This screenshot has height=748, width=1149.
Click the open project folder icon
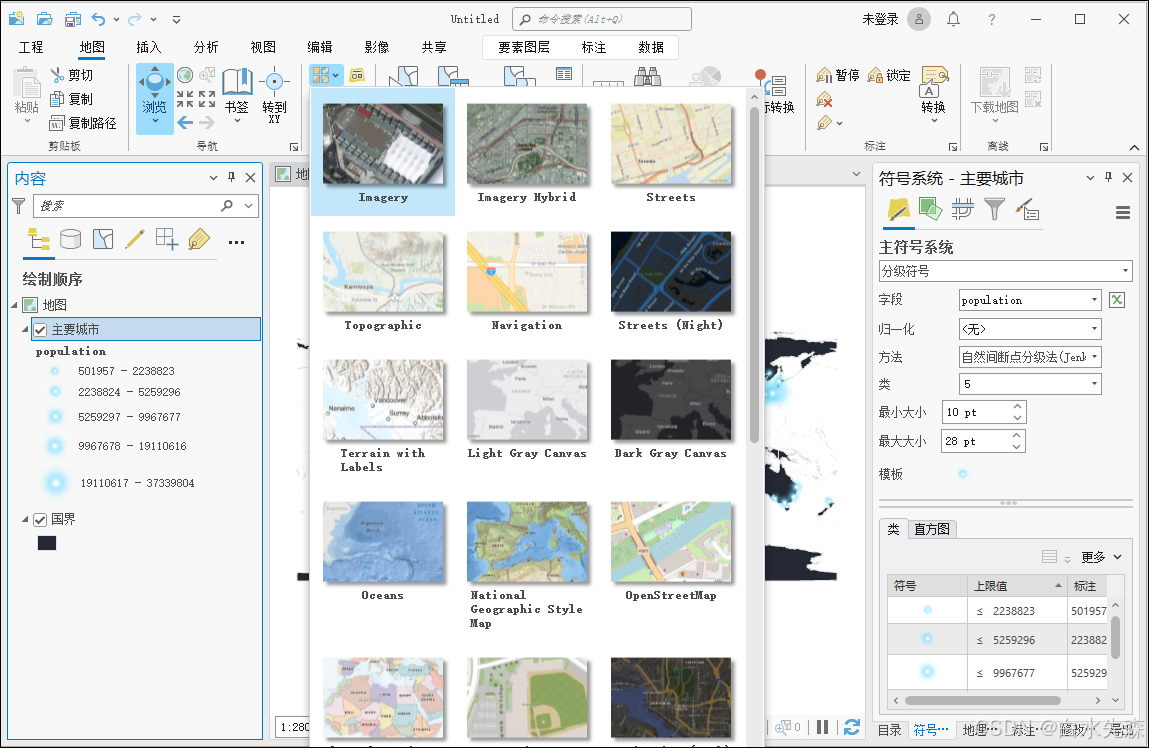[x=45, y=19]
